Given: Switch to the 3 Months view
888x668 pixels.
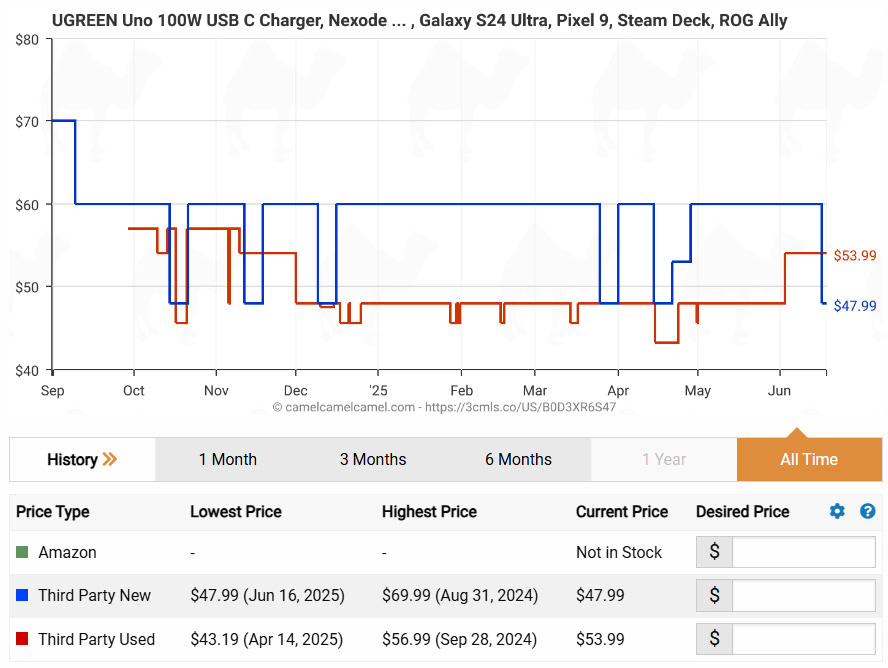Looking at the screenshot, I should (372, 459).
